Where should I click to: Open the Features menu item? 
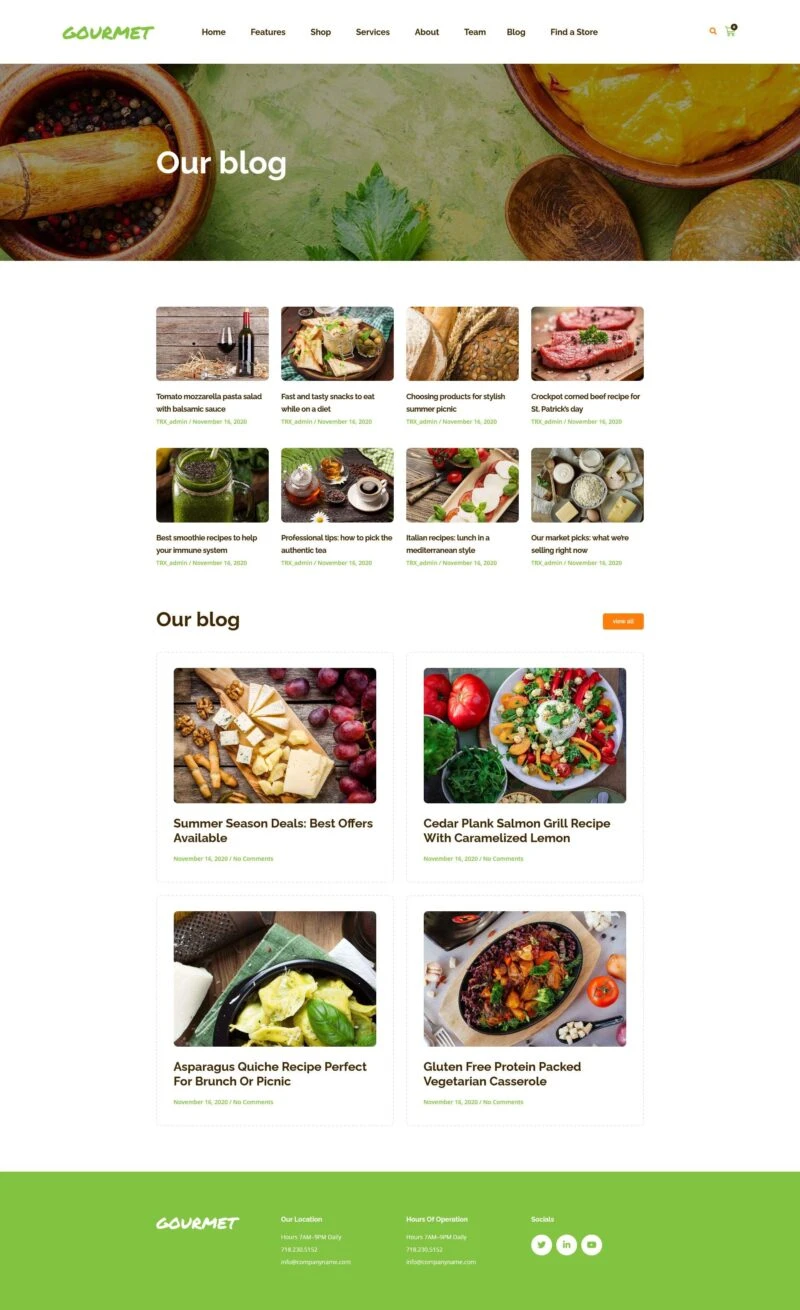268,32
